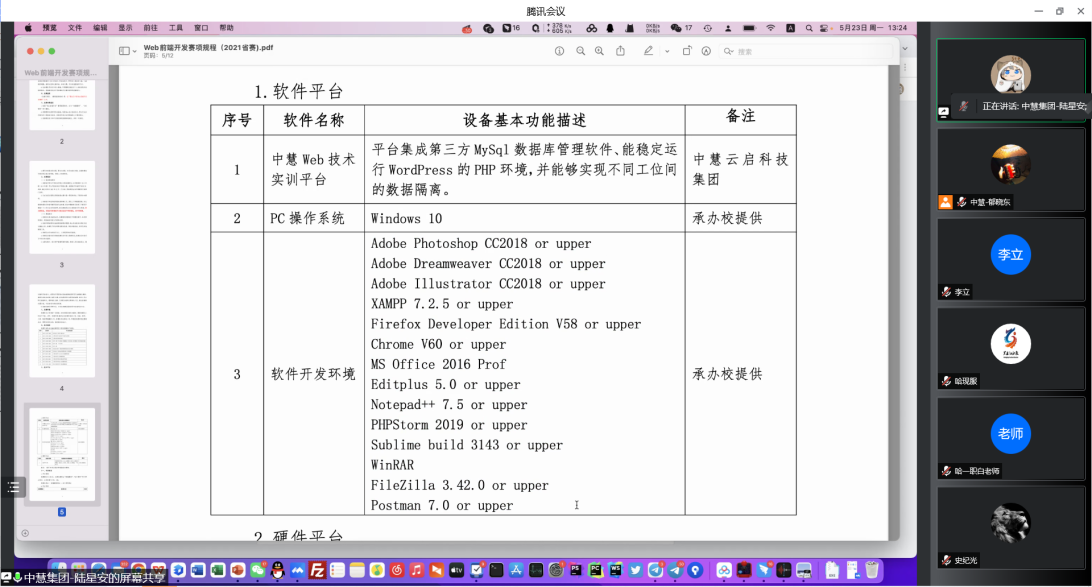The height and width of the screenshot is (587, 1092).
Task: Select page 5 thumbnail in sidebar
Action: click(62, 454)
